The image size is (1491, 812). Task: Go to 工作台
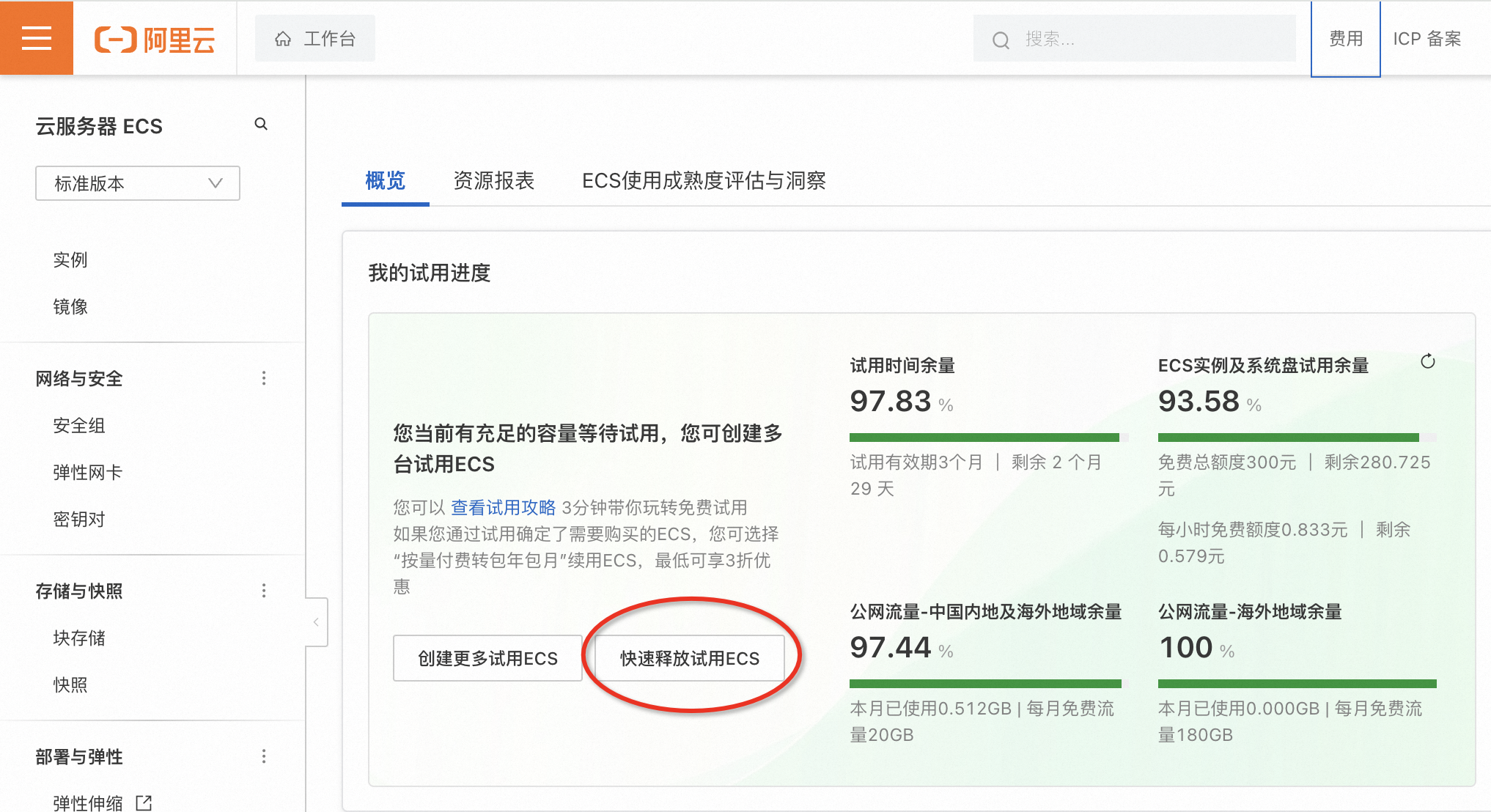point(315,39)
